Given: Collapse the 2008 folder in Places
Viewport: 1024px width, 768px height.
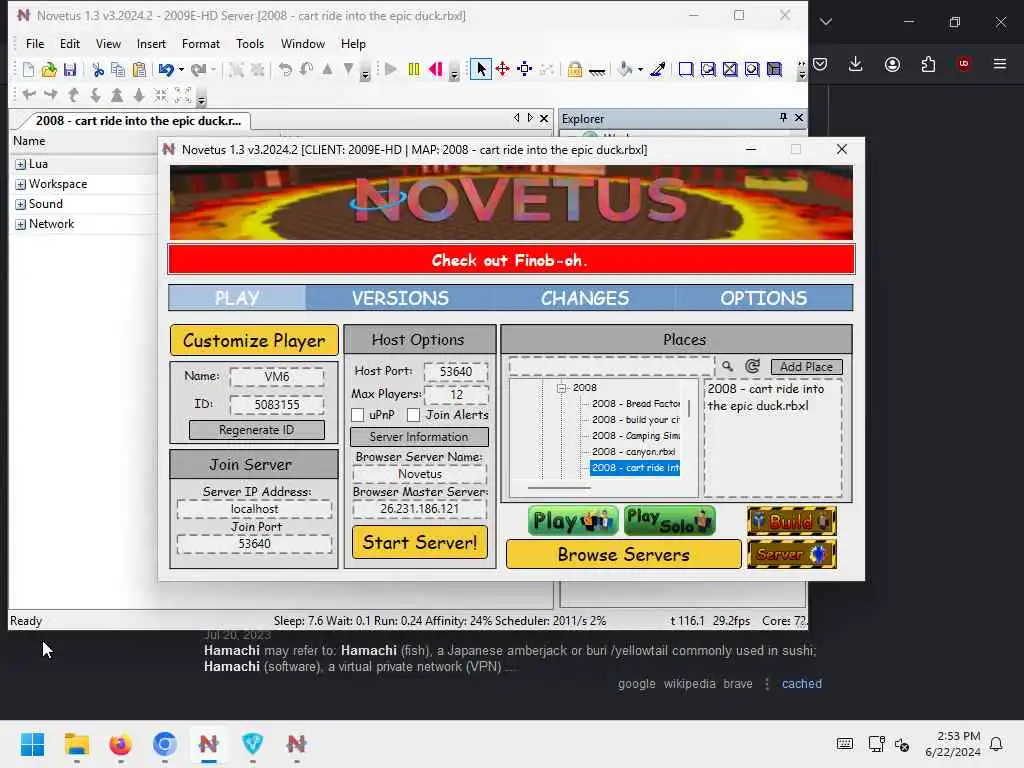Looking at the screenshot, I should [x=561, y=388].
